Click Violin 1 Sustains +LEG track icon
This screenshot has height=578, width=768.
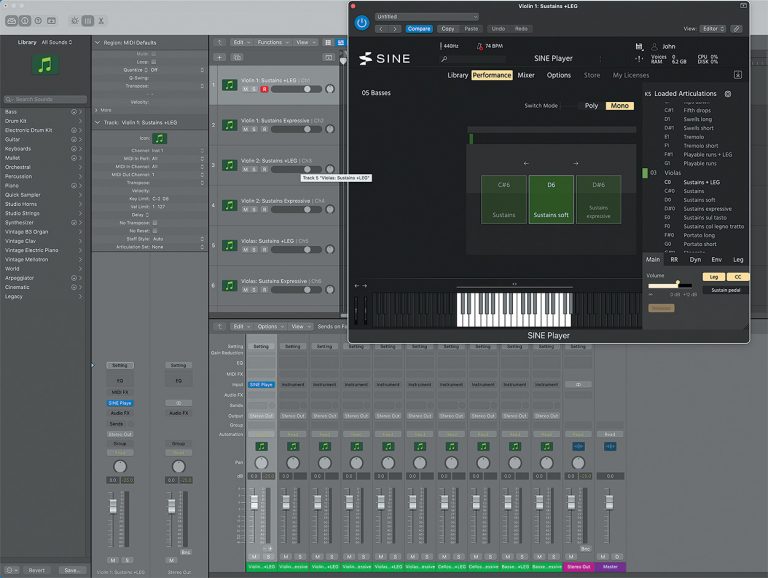pos(227,84)
